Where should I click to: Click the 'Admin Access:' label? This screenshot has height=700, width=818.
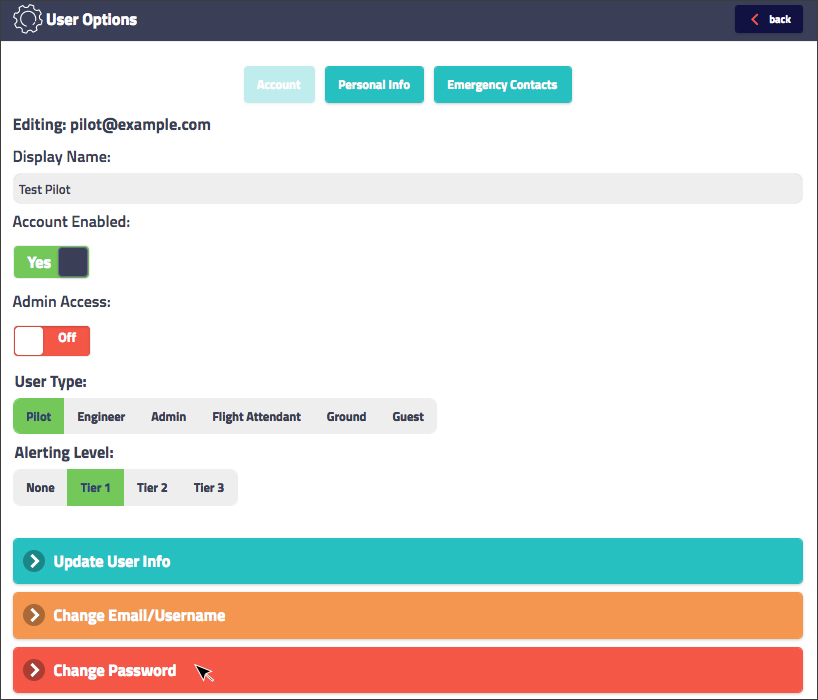tap(62, 301)
